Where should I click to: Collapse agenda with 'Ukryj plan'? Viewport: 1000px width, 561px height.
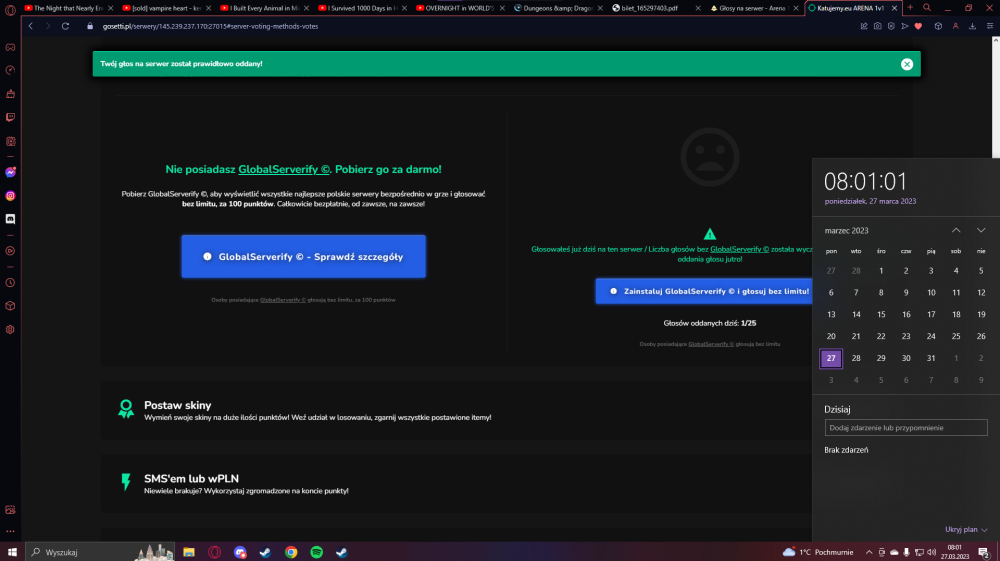point(966,529)
